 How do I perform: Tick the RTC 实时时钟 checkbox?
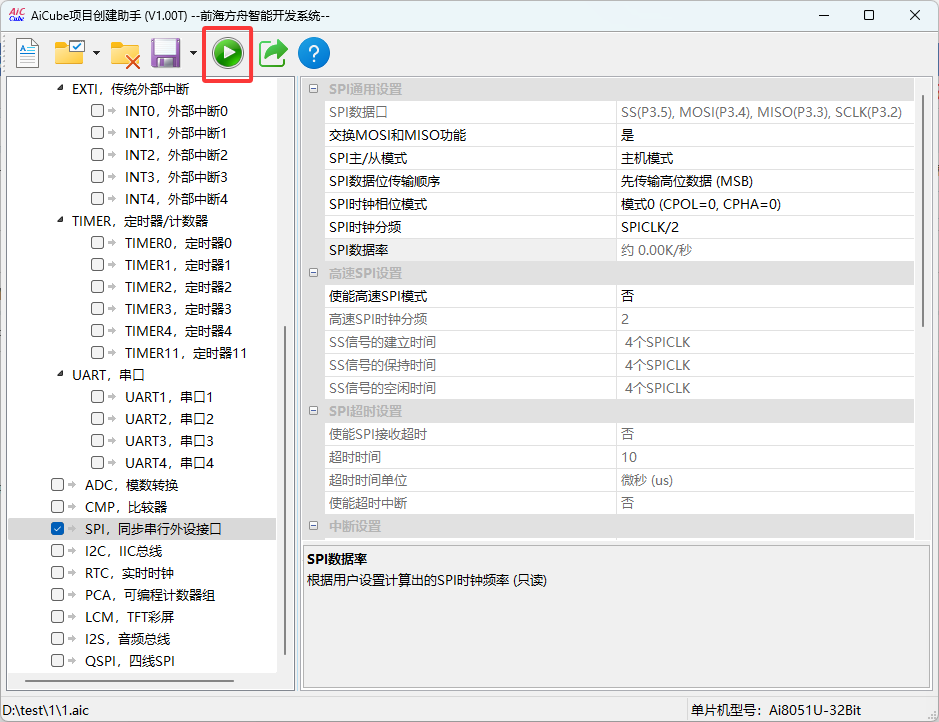pyautogui.click(x=57, y=572)
